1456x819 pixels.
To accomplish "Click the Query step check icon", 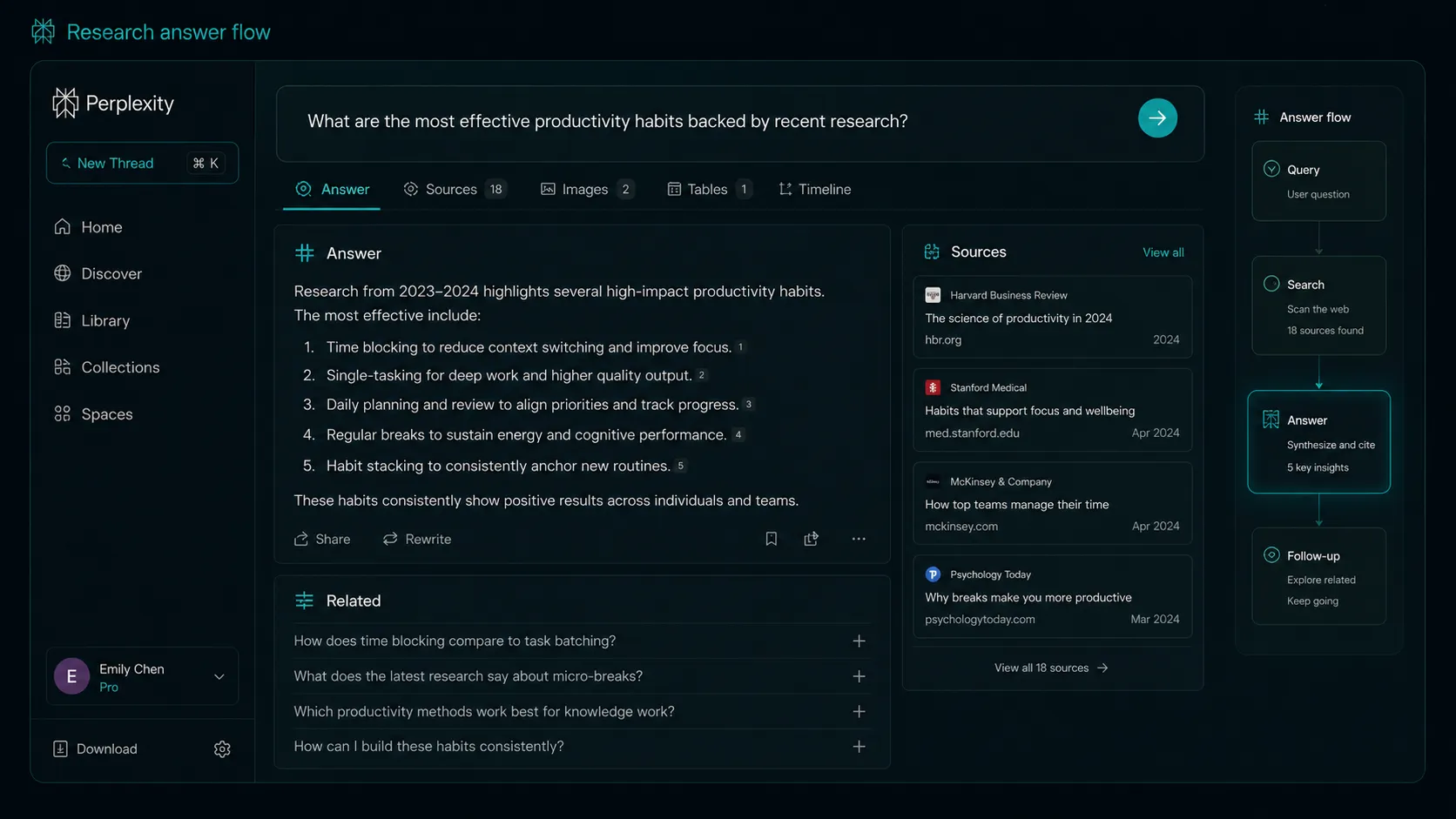I will tap(1271, 169).
